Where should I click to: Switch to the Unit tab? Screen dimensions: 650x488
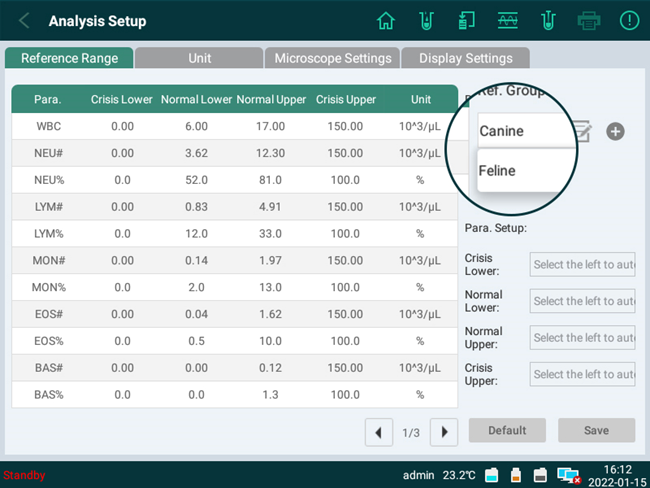coord(199,58)
